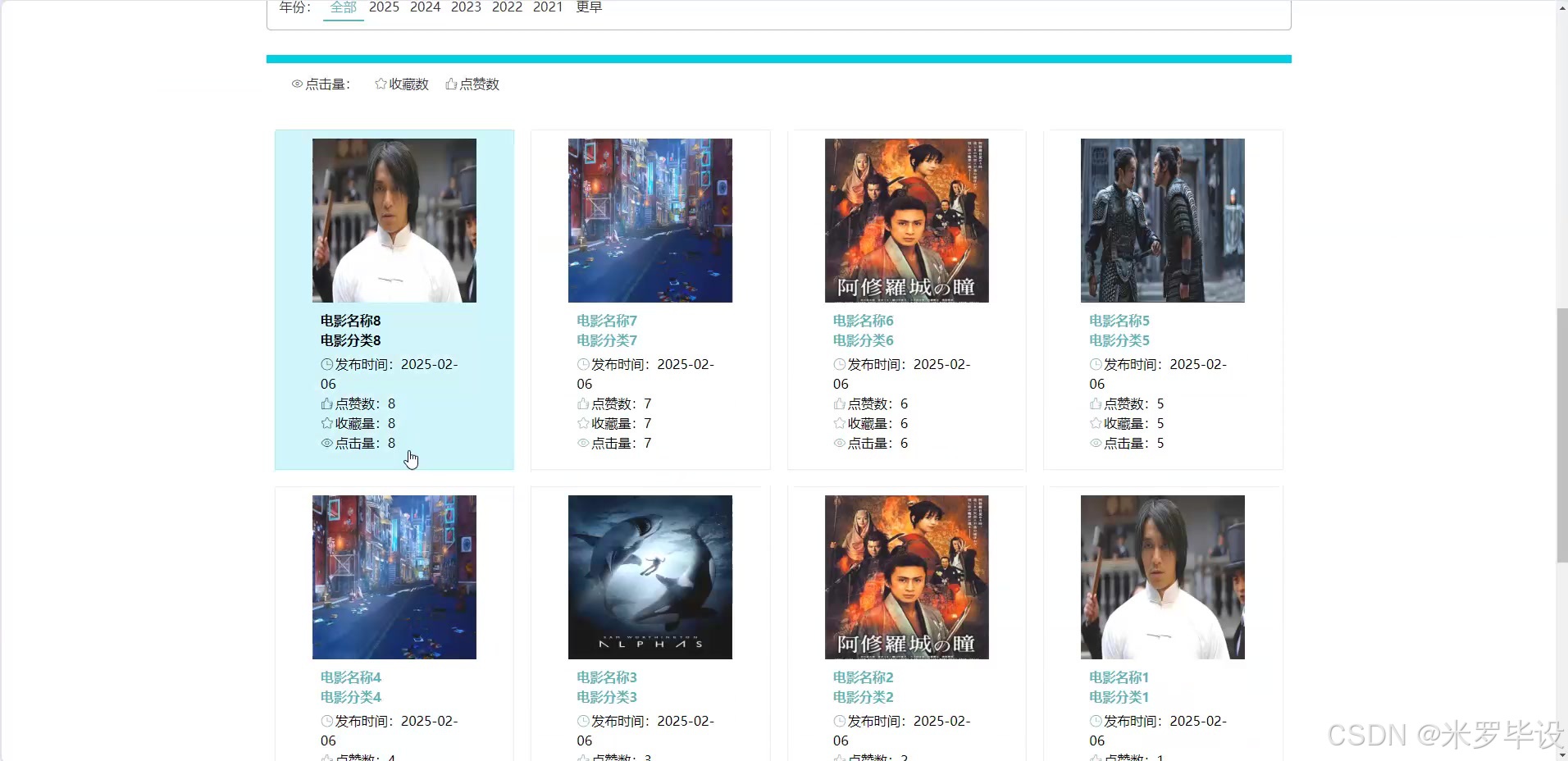Click the page vertical scrollbar thumb
Screen dimensions: 1568x761
[x=1561, y=435]
